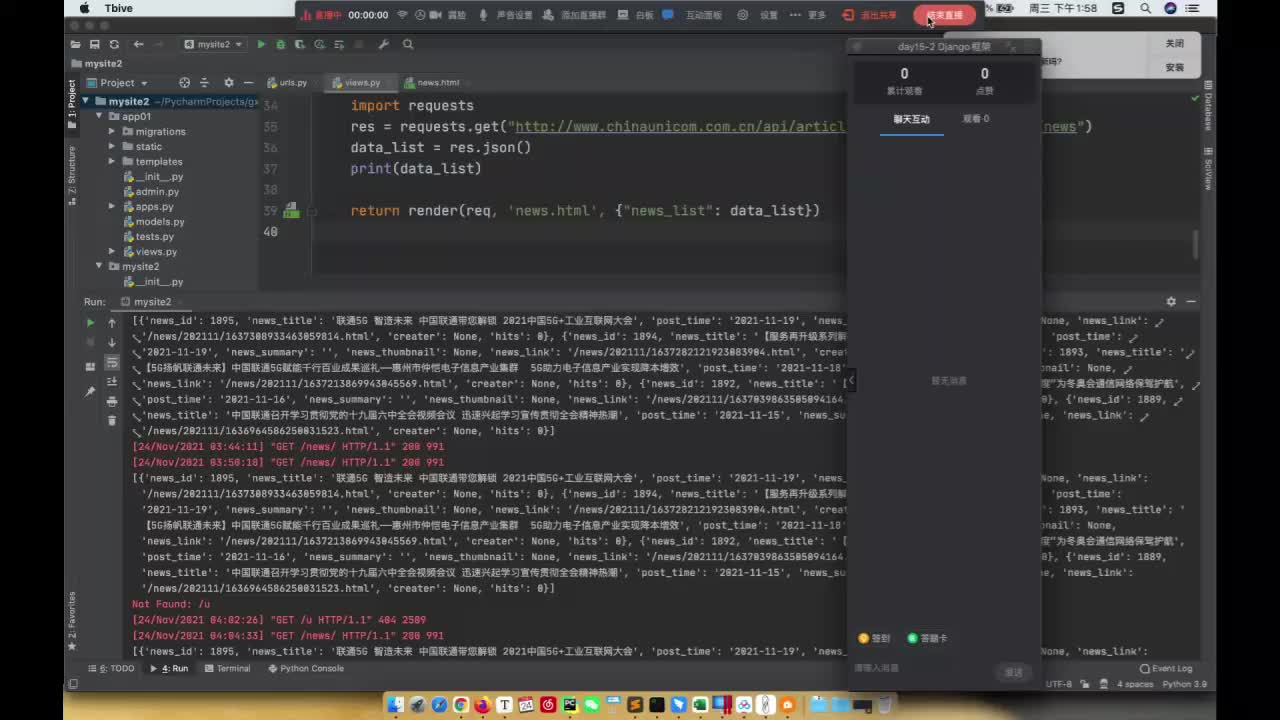The height and width of the screenshot is (720, 1280).
Task: Collapse the mysite2 root project folder
Action: point(86,101)
